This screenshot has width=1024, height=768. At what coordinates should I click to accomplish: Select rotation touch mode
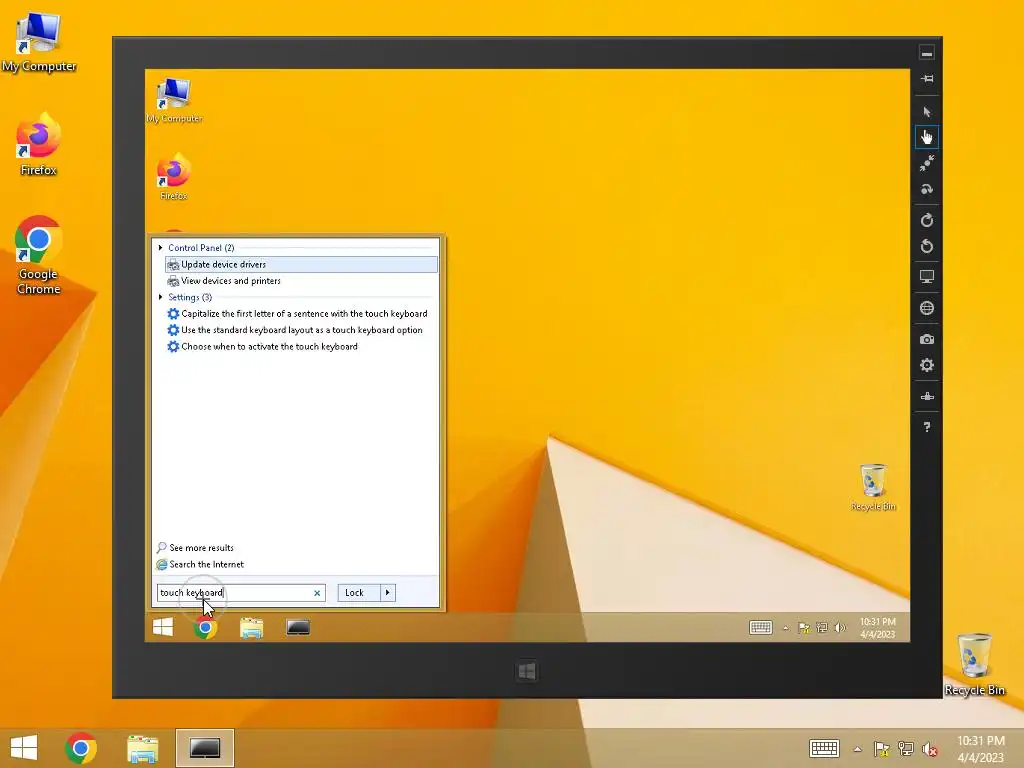(x=927, y=189)
